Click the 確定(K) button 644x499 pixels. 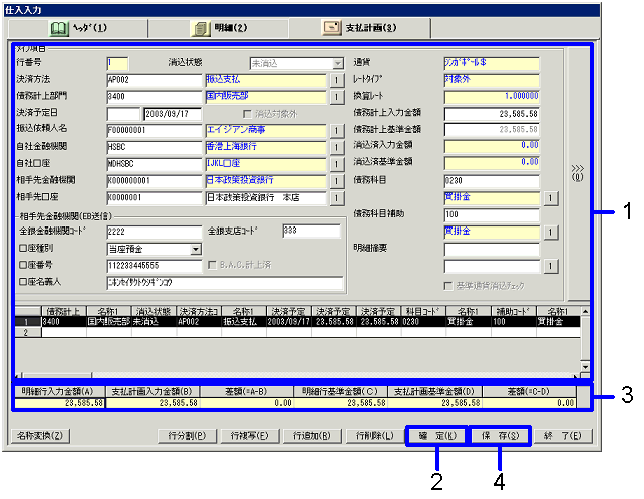point(437,436)
